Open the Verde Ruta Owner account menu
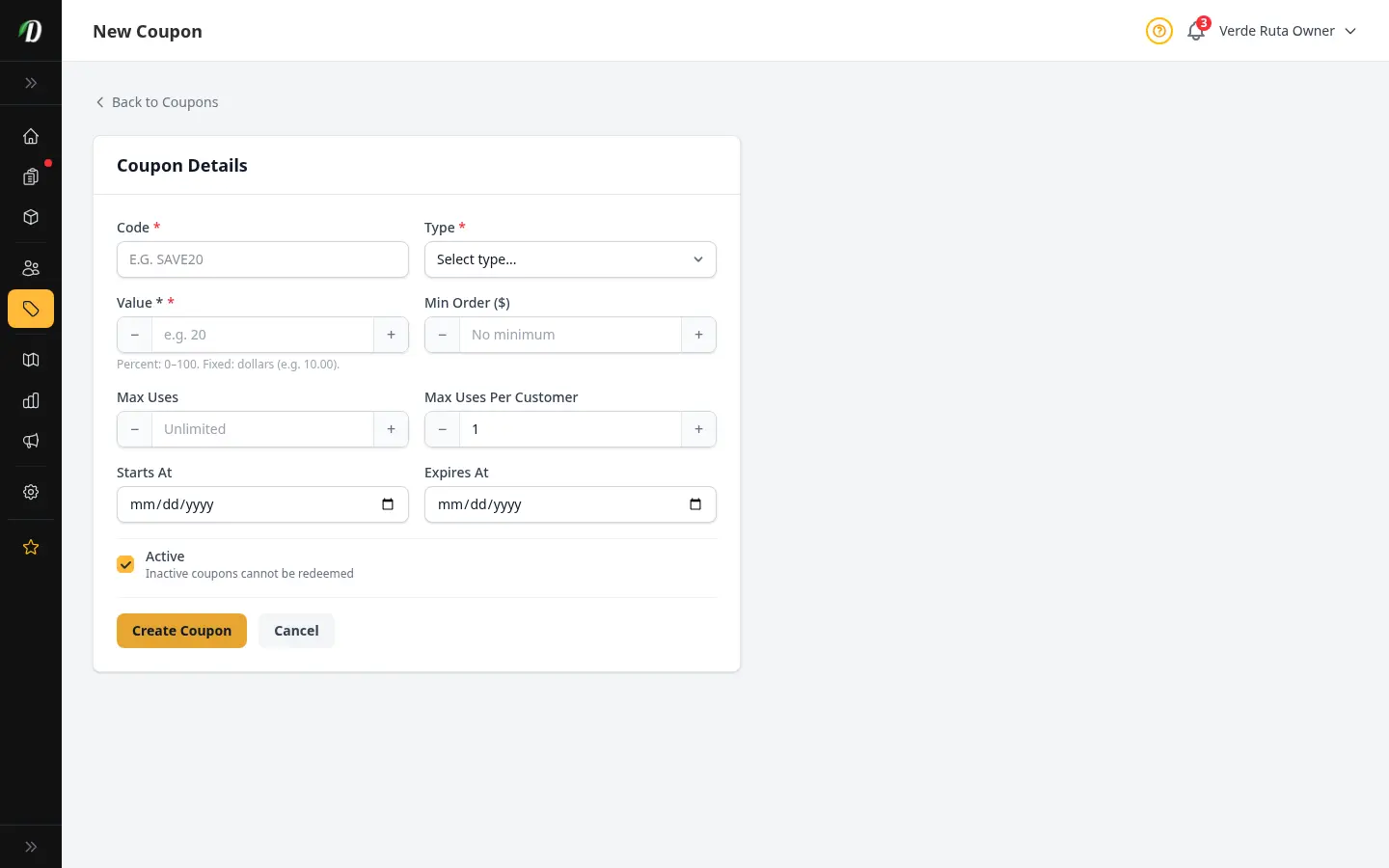 tap(1288, 31)
